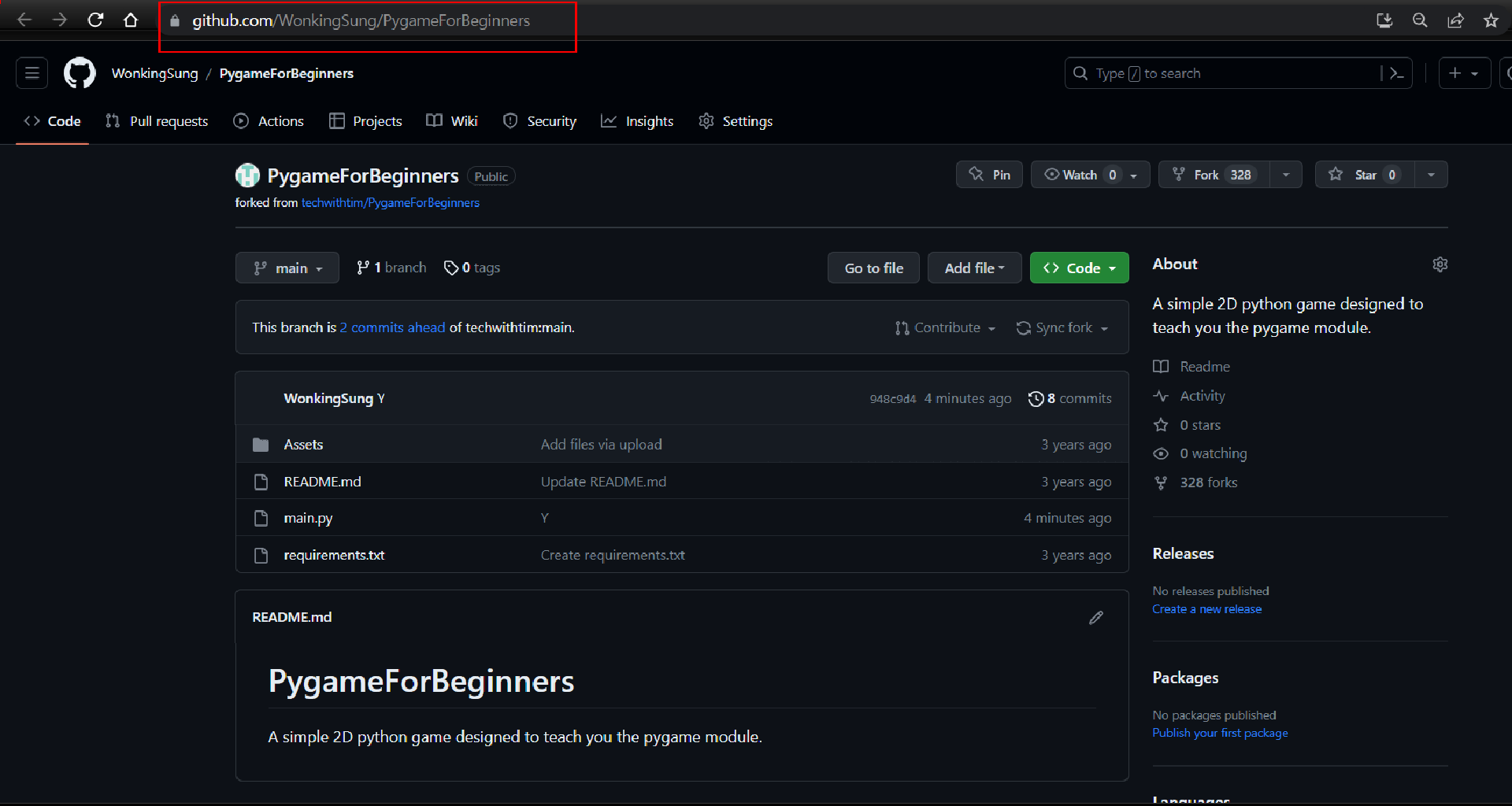Open the Activity link in About

click(x=1189, y=396)
